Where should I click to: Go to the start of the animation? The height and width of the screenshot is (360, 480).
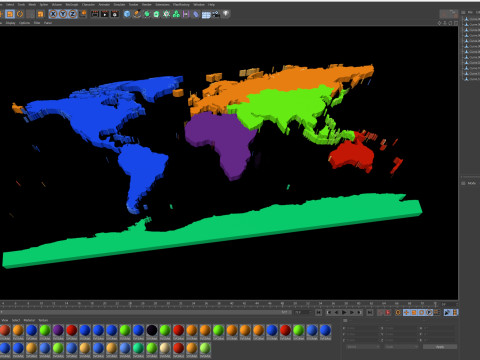click(x=318, y=312)
